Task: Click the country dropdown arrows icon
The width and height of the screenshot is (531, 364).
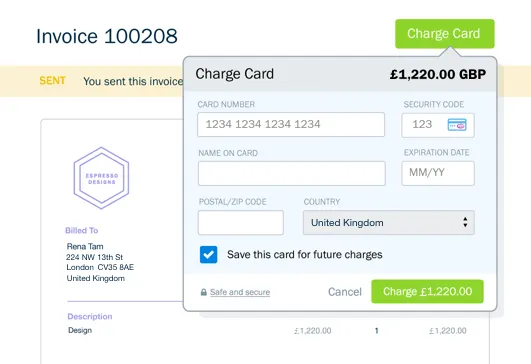Action: pos(465,222)
